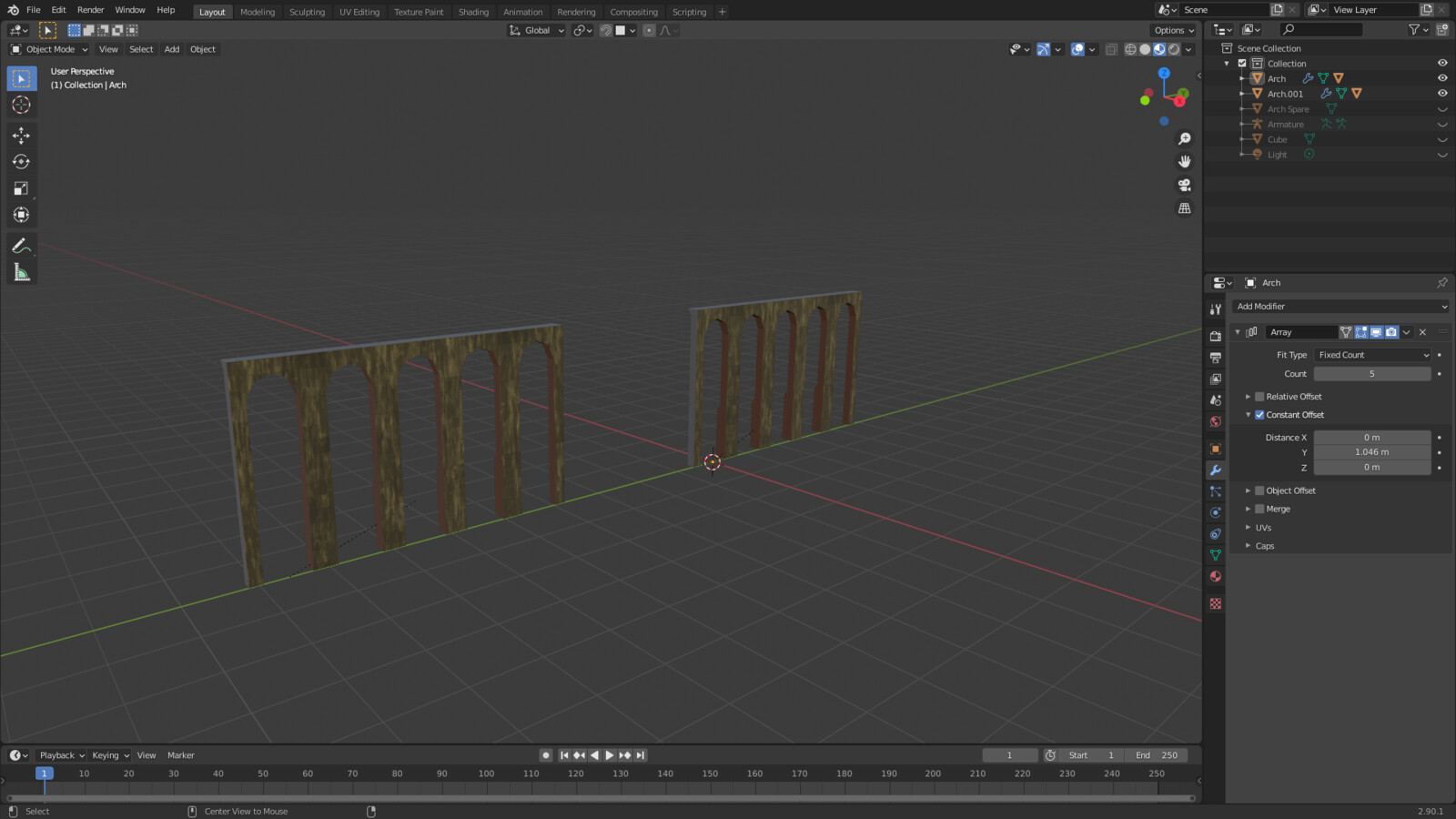Pick the Rotate tool

[22, 162]
